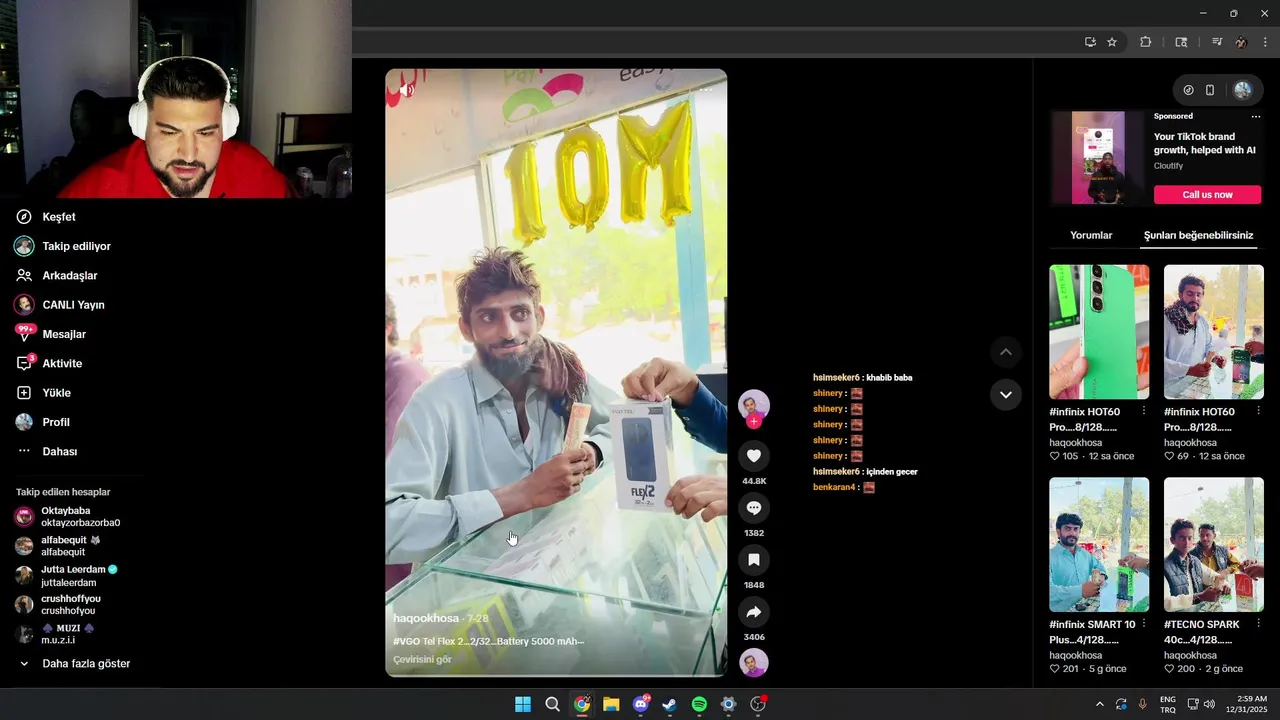Screen dimensions: 1280x720
Task: Open options for infinix HOT60 69-likes card
Action: coord(1258,411)
